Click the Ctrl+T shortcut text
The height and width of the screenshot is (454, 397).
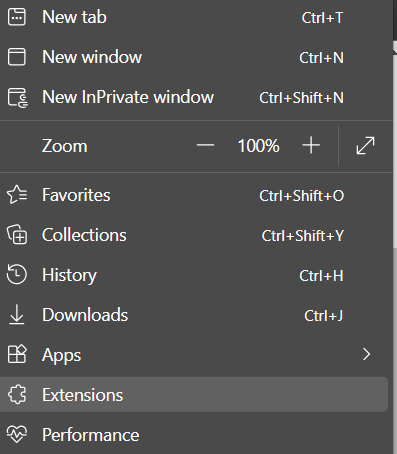click(322, 18)
